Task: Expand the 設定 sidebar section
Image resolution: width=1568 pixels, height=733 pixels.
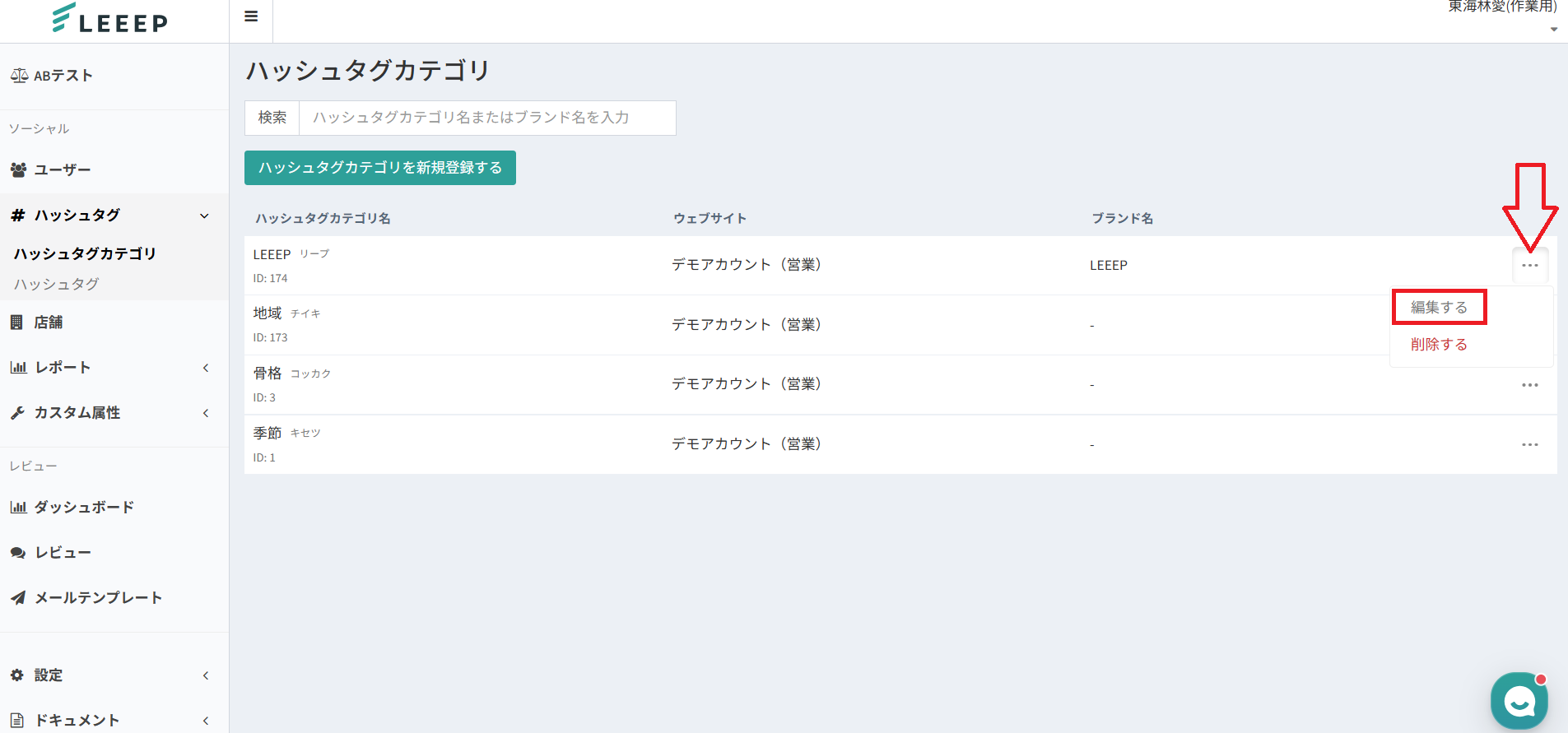Action: coord(205,675)
